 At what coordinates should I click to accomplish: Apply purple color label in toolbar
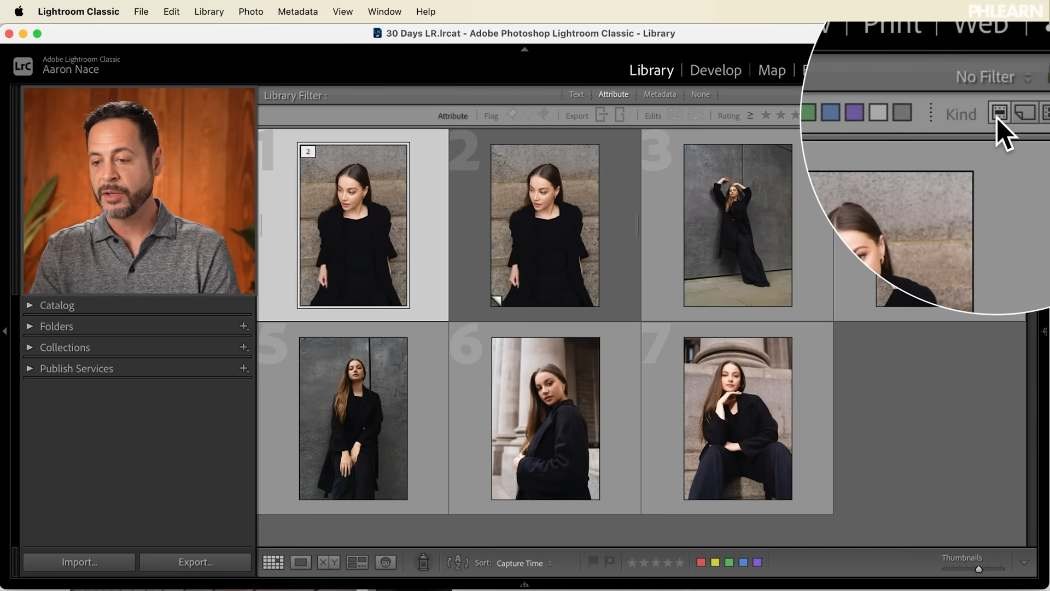tap(757, 562)
